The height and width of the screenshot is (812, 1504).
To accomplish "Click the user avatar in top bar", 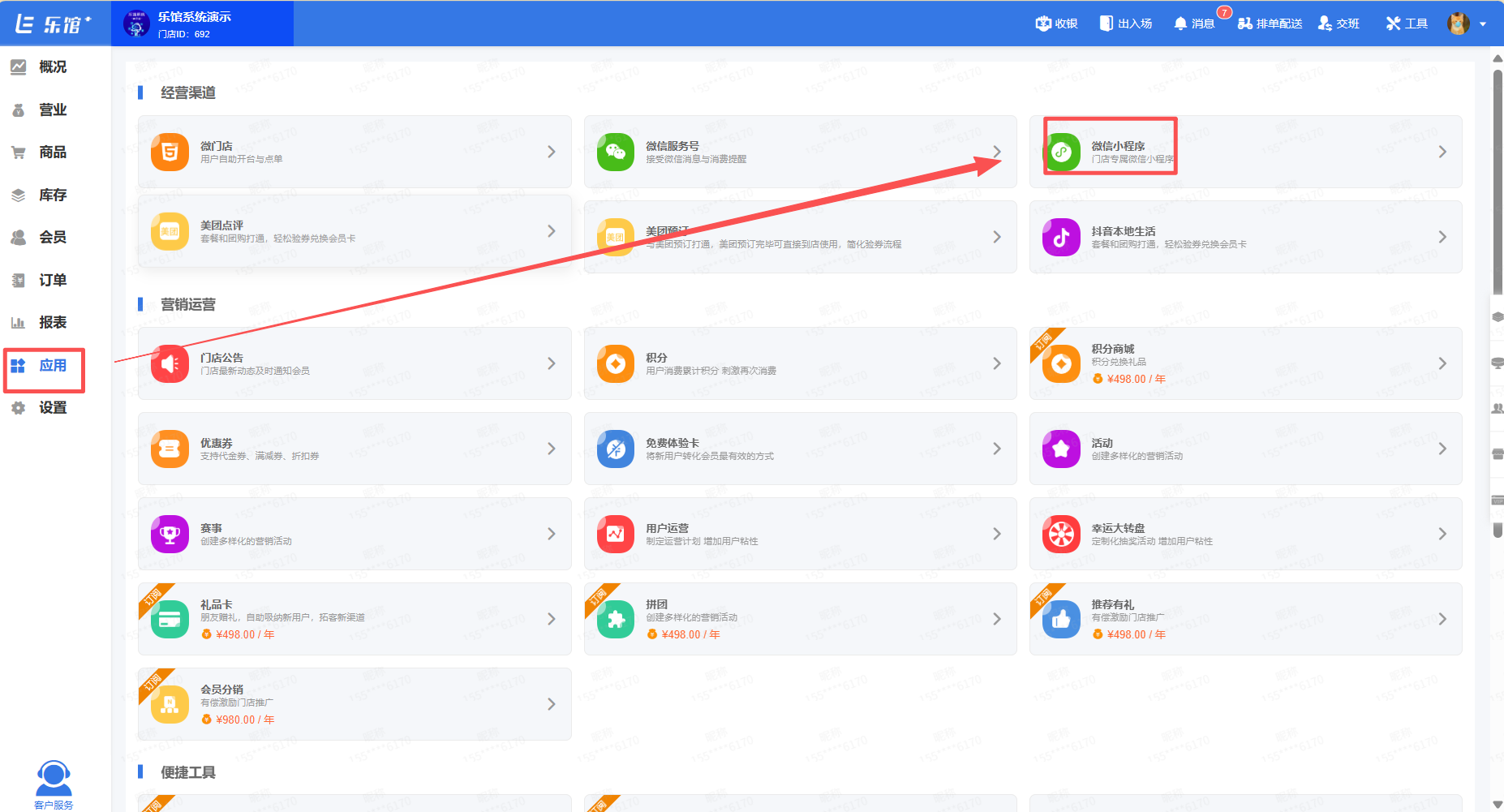I will click(1459, 24).
